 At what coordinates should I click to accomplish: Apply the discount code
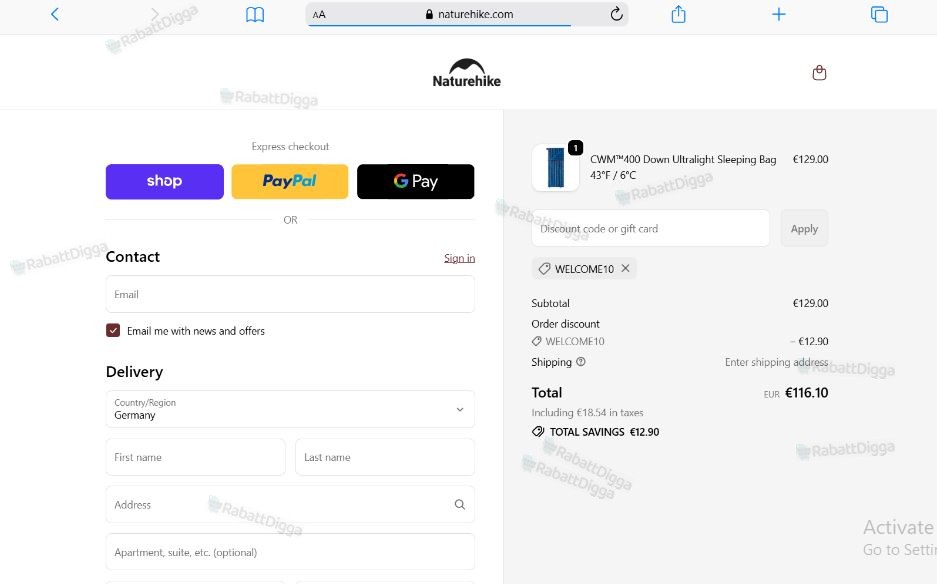804,228
